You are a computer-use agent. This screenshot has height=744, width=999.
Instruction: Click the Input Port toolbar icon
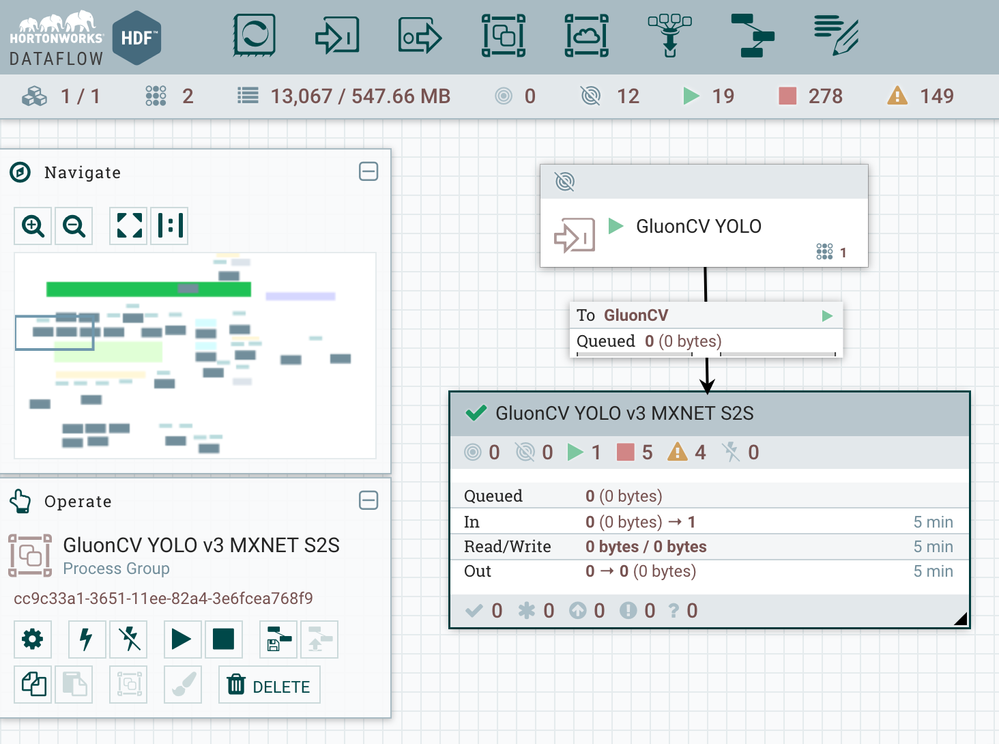337,36
